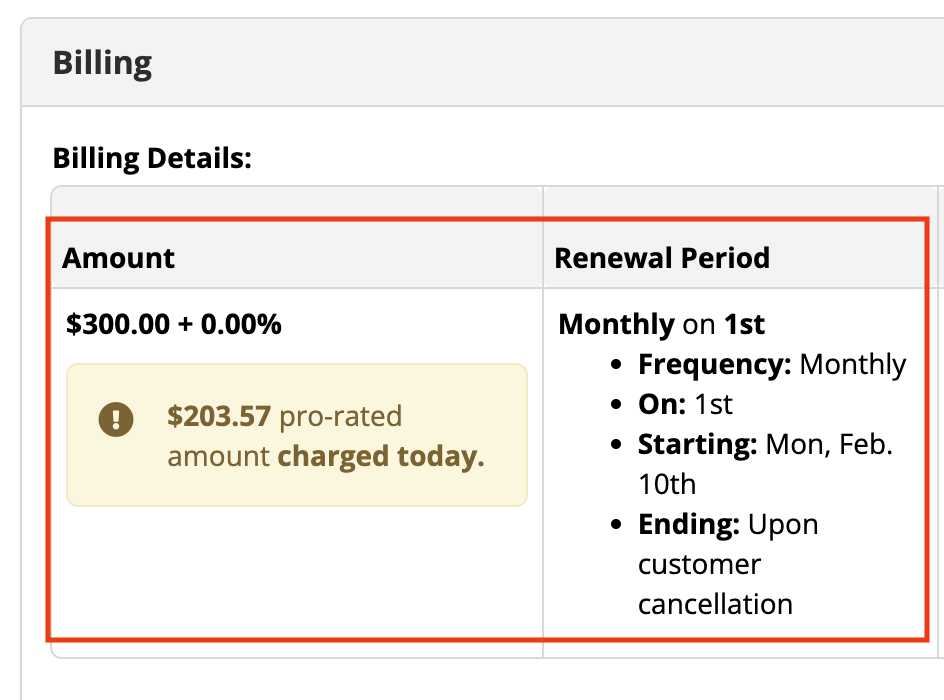Viewport: 944px width, 700px height.
Task: Click the bold Monthly text
Action: 616,324
